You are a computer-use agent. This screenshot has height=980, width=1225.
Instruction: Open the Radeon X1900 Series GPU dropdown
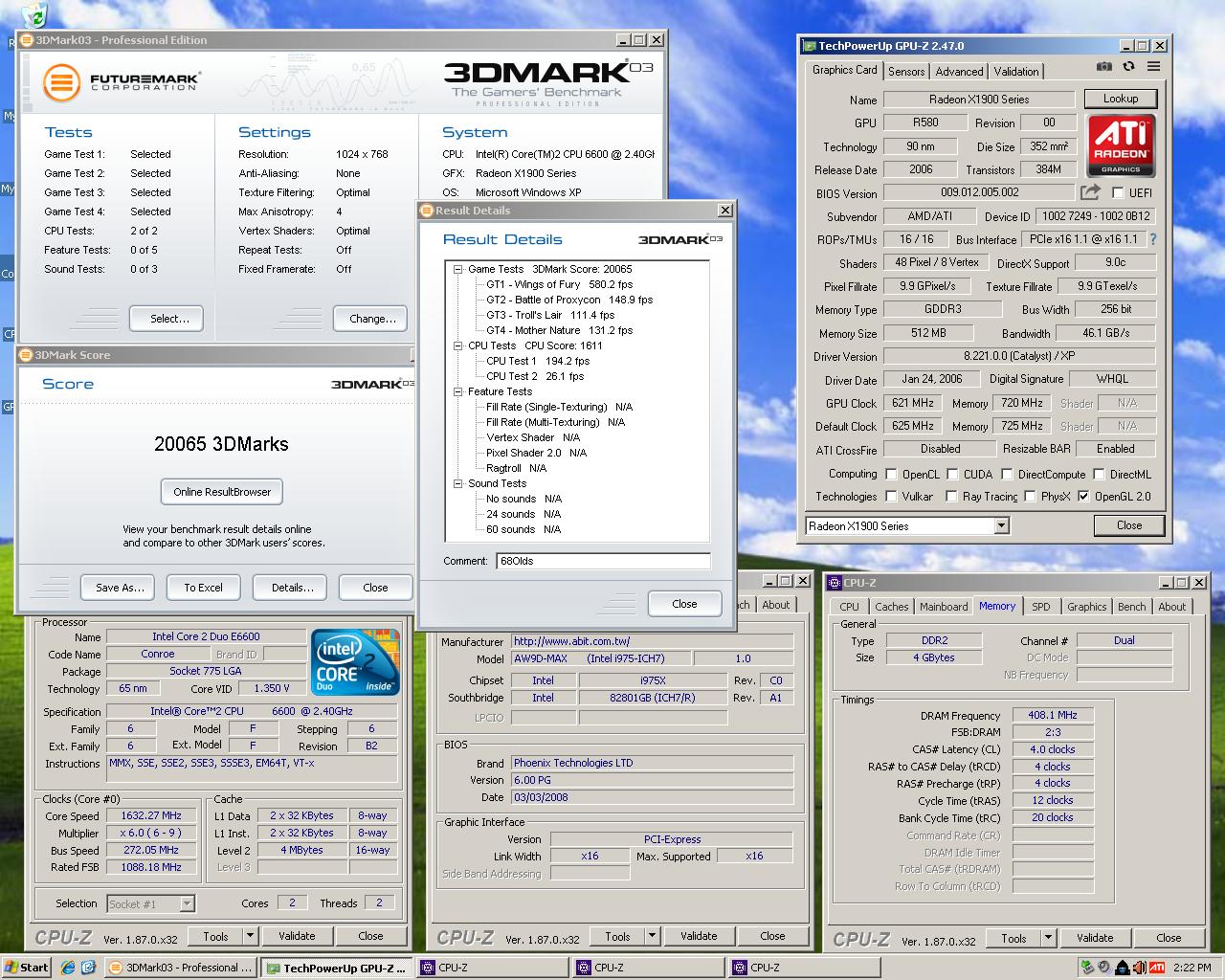[x=1001, y=525]
